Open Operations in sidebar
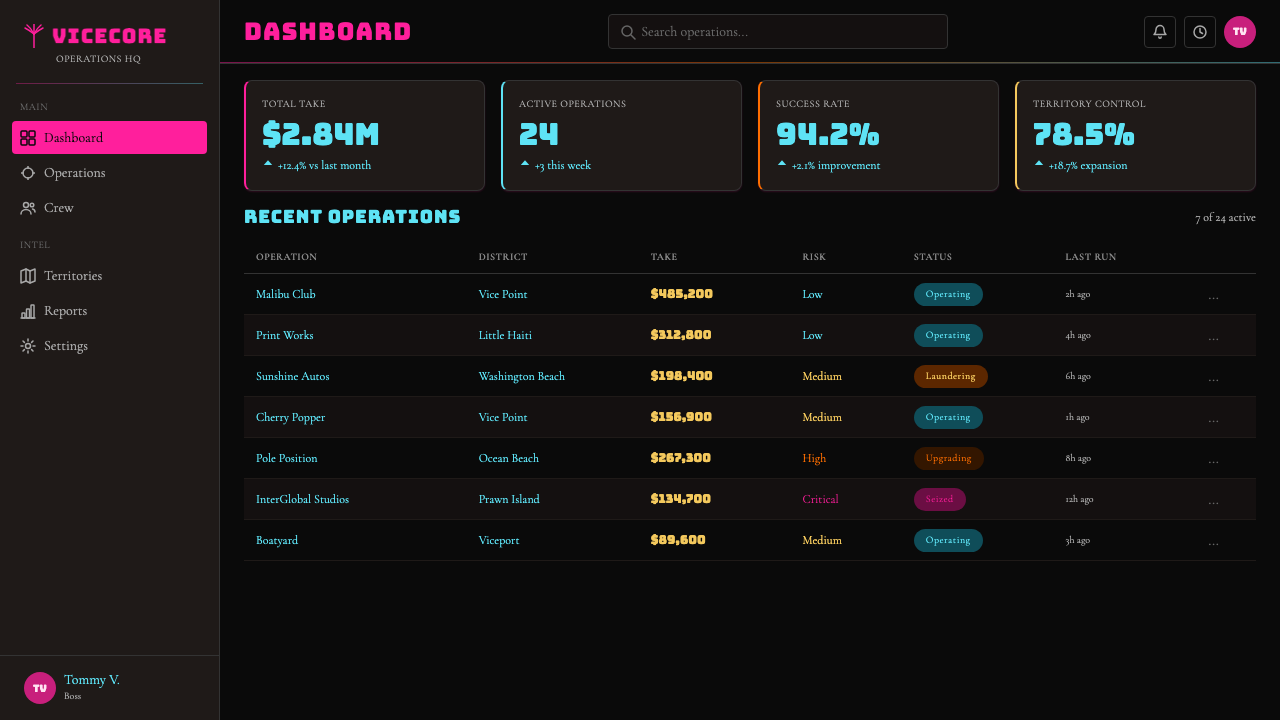1280x720 pixels. coord(109,173)
